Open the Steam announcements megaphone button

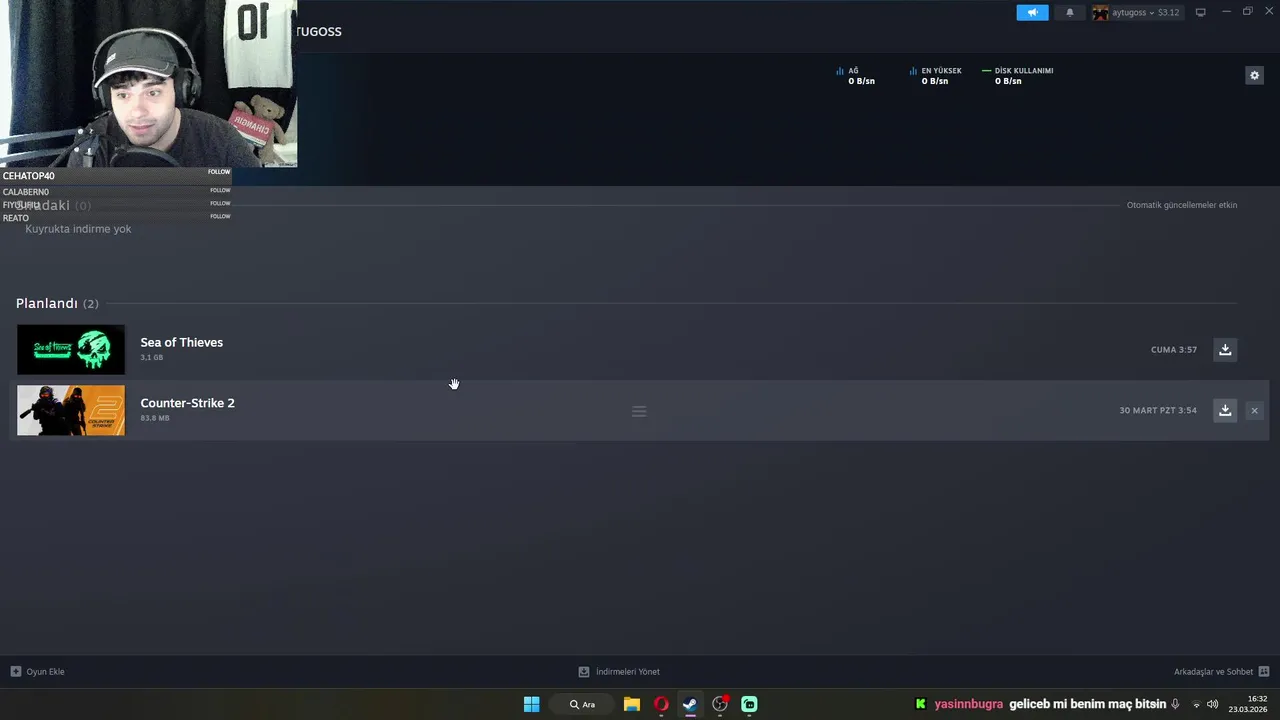point(1032,12)
